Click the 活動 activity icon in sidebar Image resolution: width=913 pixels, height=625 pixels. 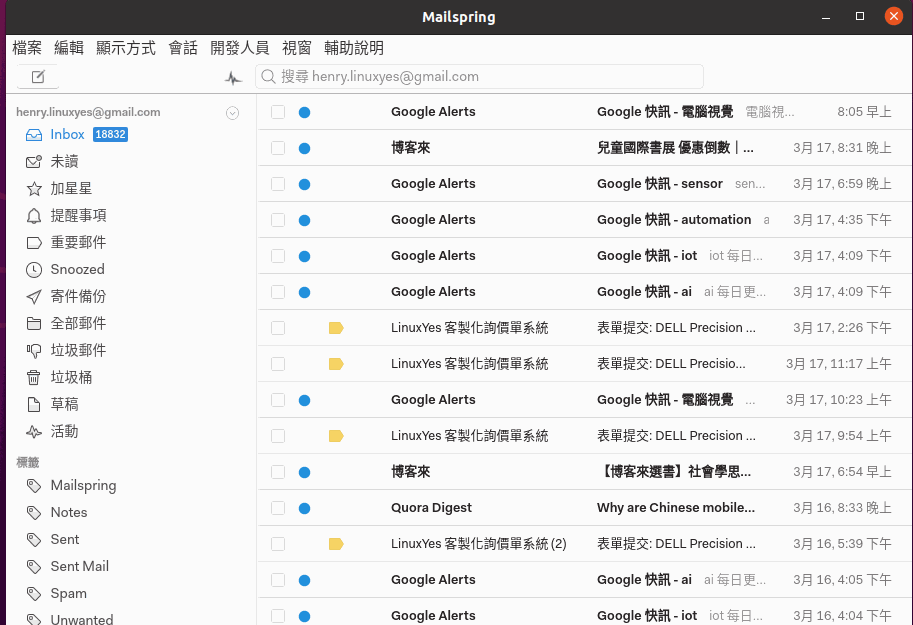click(x=34, y=432)
